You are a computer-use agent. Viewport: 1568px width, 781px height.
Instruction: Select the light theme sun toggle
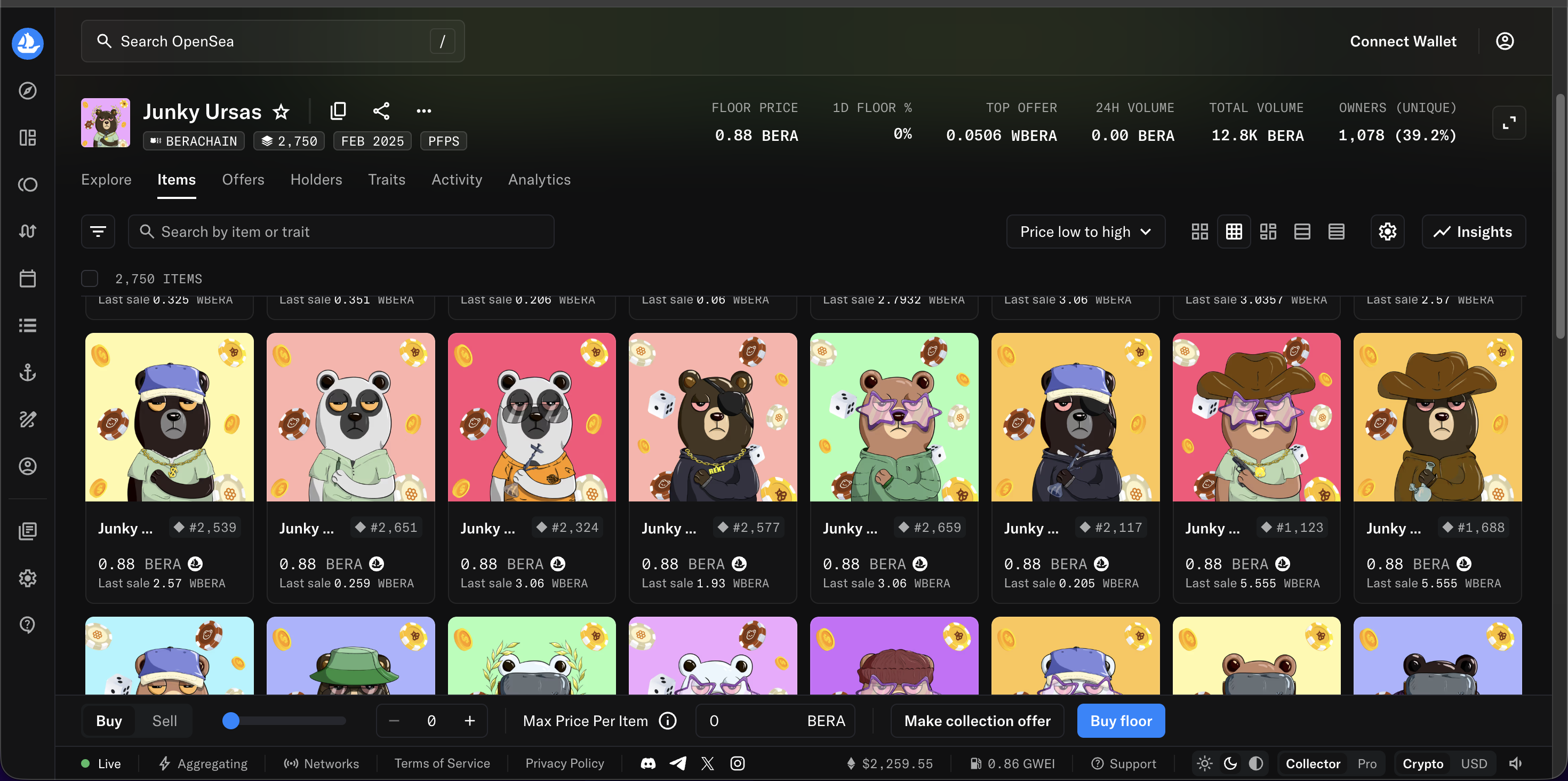[1205, 763]
